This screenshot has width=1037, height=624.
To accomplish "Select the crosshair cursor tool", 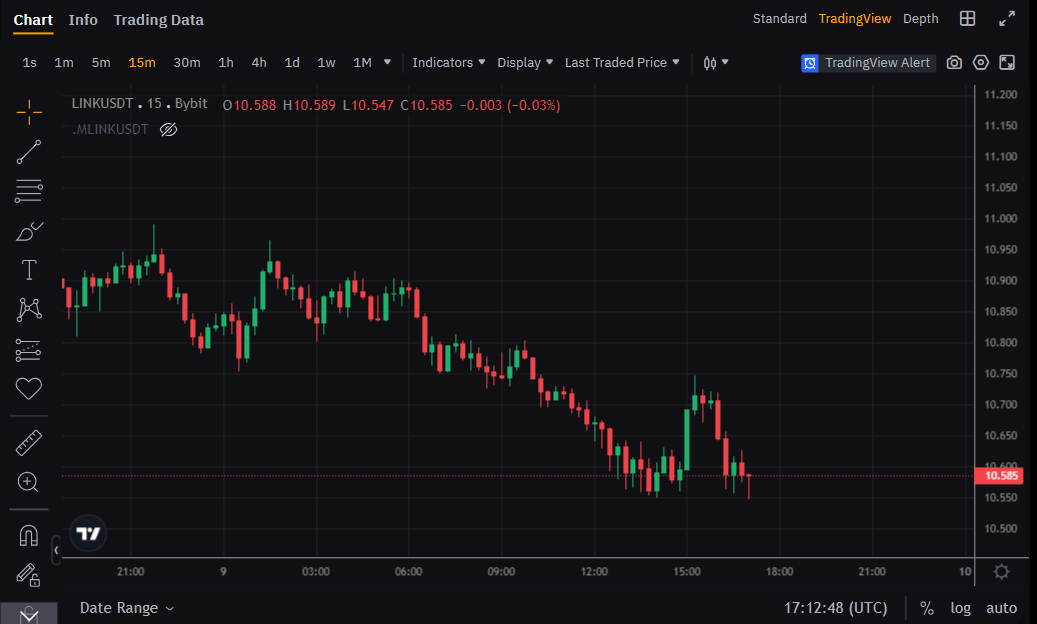I will click(x=29, y=112).
